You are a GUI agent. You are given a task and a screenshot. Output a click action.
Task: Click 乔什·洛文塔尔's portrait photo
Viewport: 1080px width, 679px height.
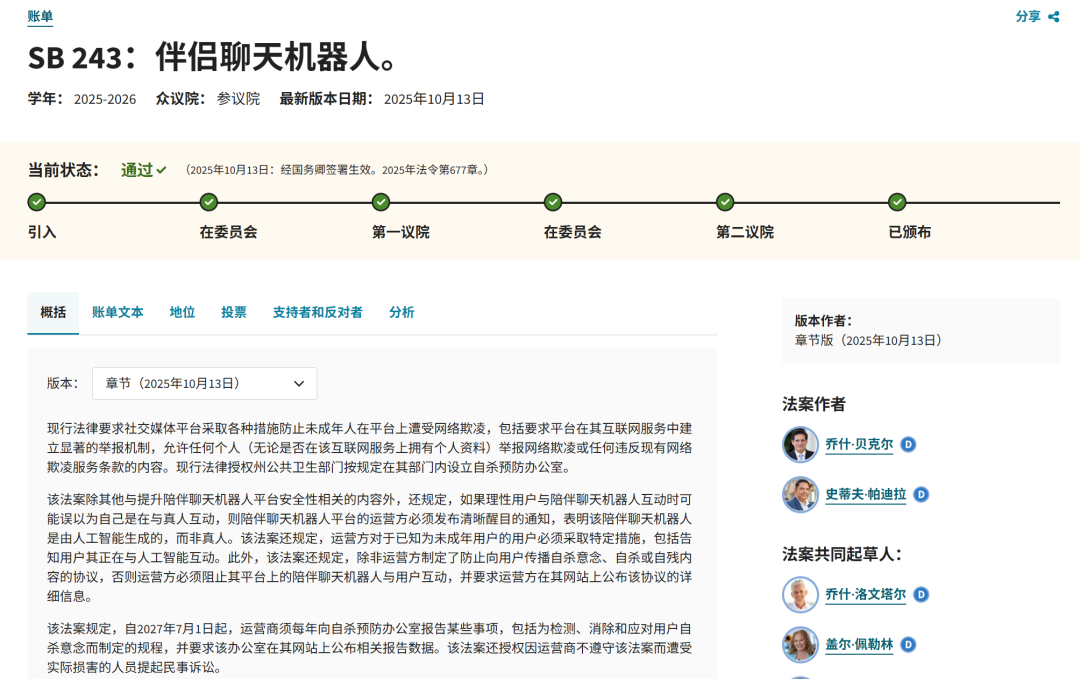(x=800, y=594)
